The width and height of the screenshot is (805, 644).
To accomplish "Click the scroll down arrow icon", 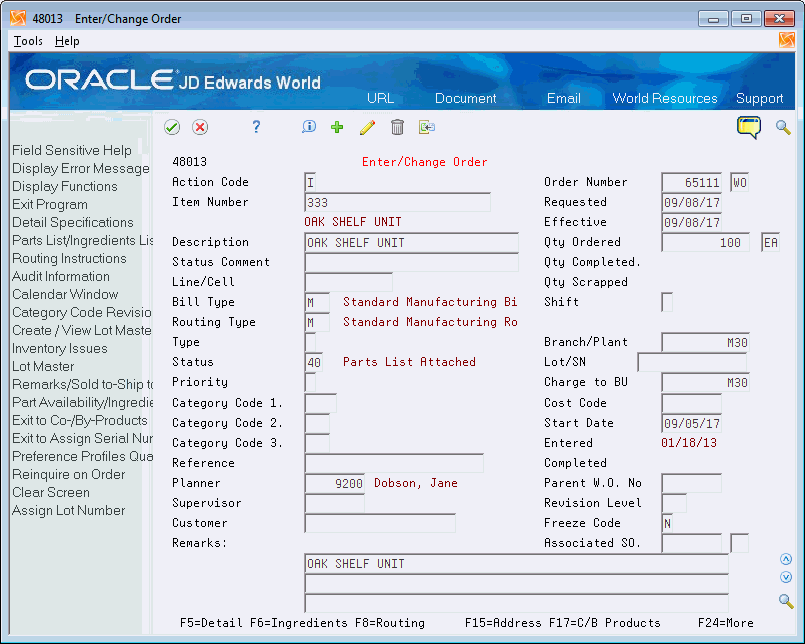I will tap(785, 577).
